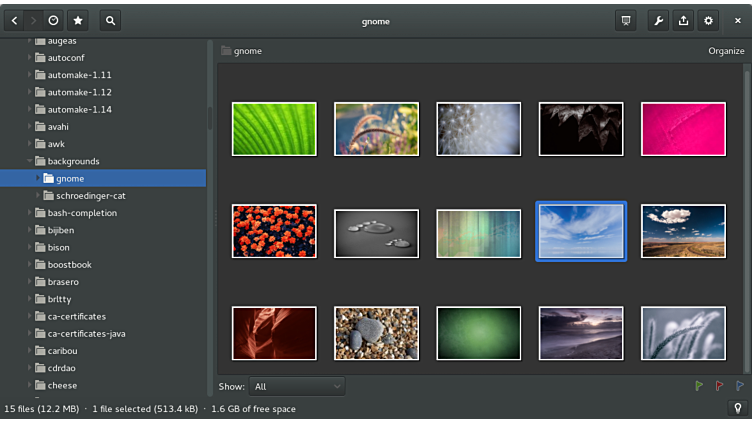Viewport: 752px width, 423px height.
Task: Select the cheese folder in sidebar
Action: click(x=62, y=385)
